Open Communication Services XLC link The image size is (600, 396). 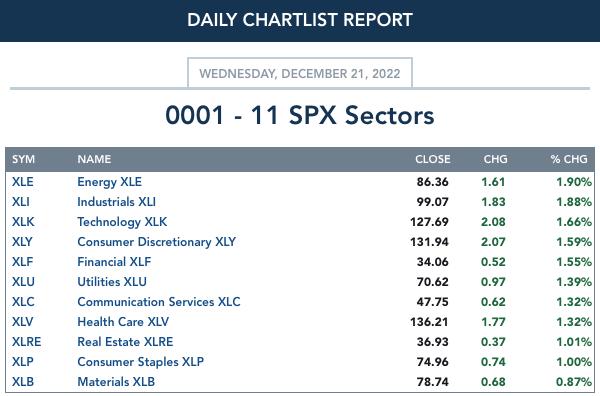tap(159, 301)
